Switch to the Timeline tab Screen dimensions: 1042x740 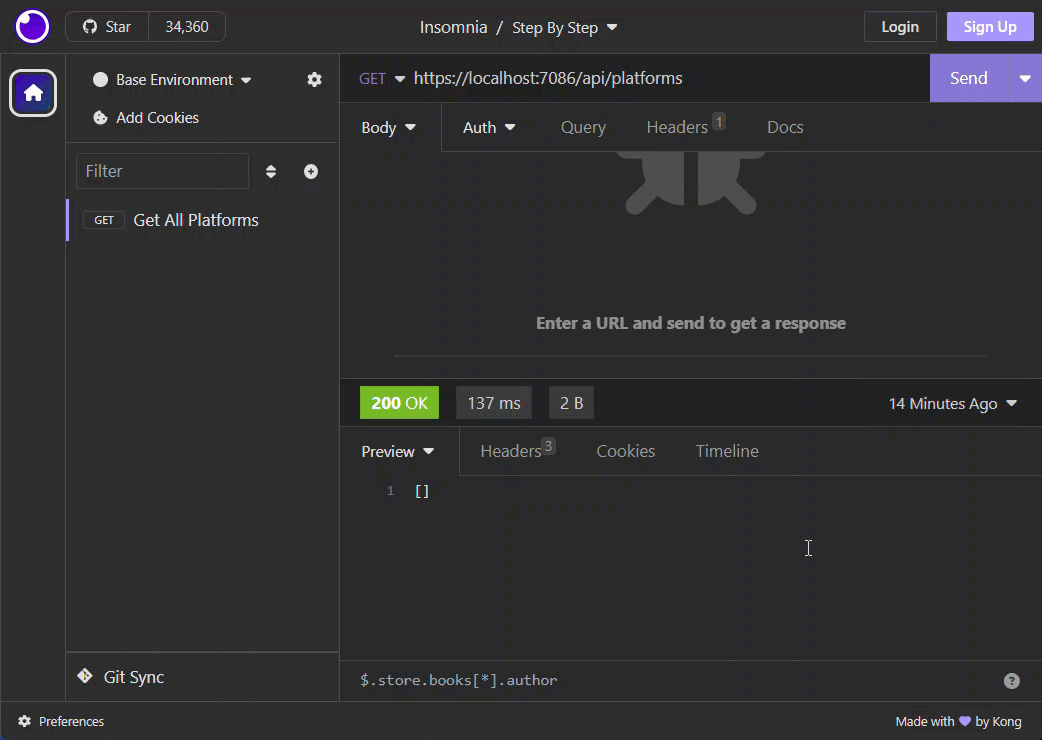point(726,451)
